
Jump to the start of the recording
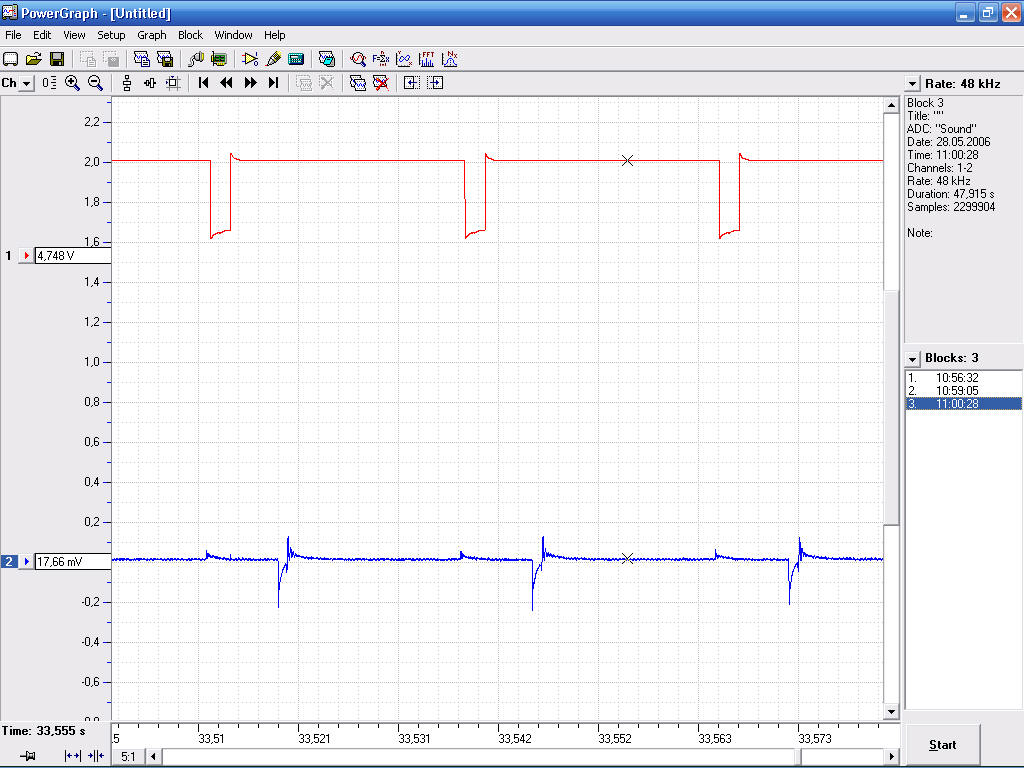tap(203, 83)
